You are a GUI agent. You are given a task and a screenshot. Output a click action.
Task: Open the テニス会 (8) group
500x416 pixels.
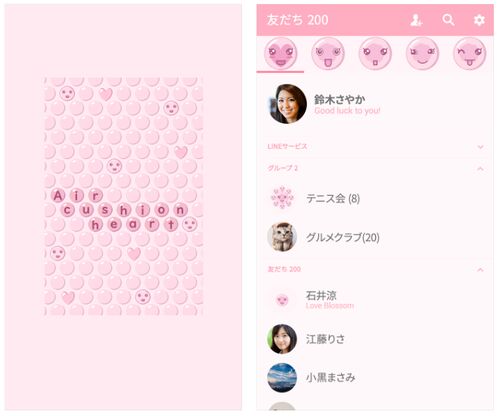click(x=375, y=199)
